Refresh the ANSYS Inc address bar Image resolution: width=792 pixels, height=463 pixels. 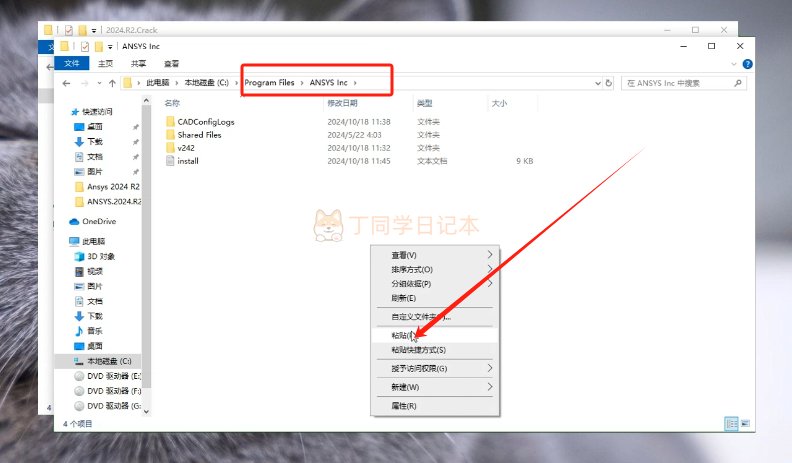point(609,83)
